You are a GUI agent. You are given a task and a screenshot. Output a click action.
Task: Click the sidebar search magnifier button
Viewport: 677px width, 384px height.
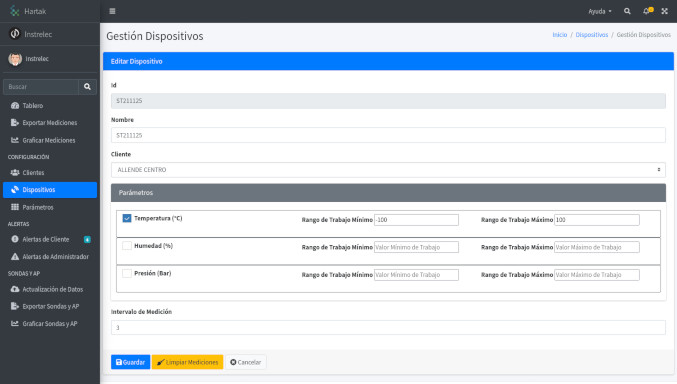87,87
